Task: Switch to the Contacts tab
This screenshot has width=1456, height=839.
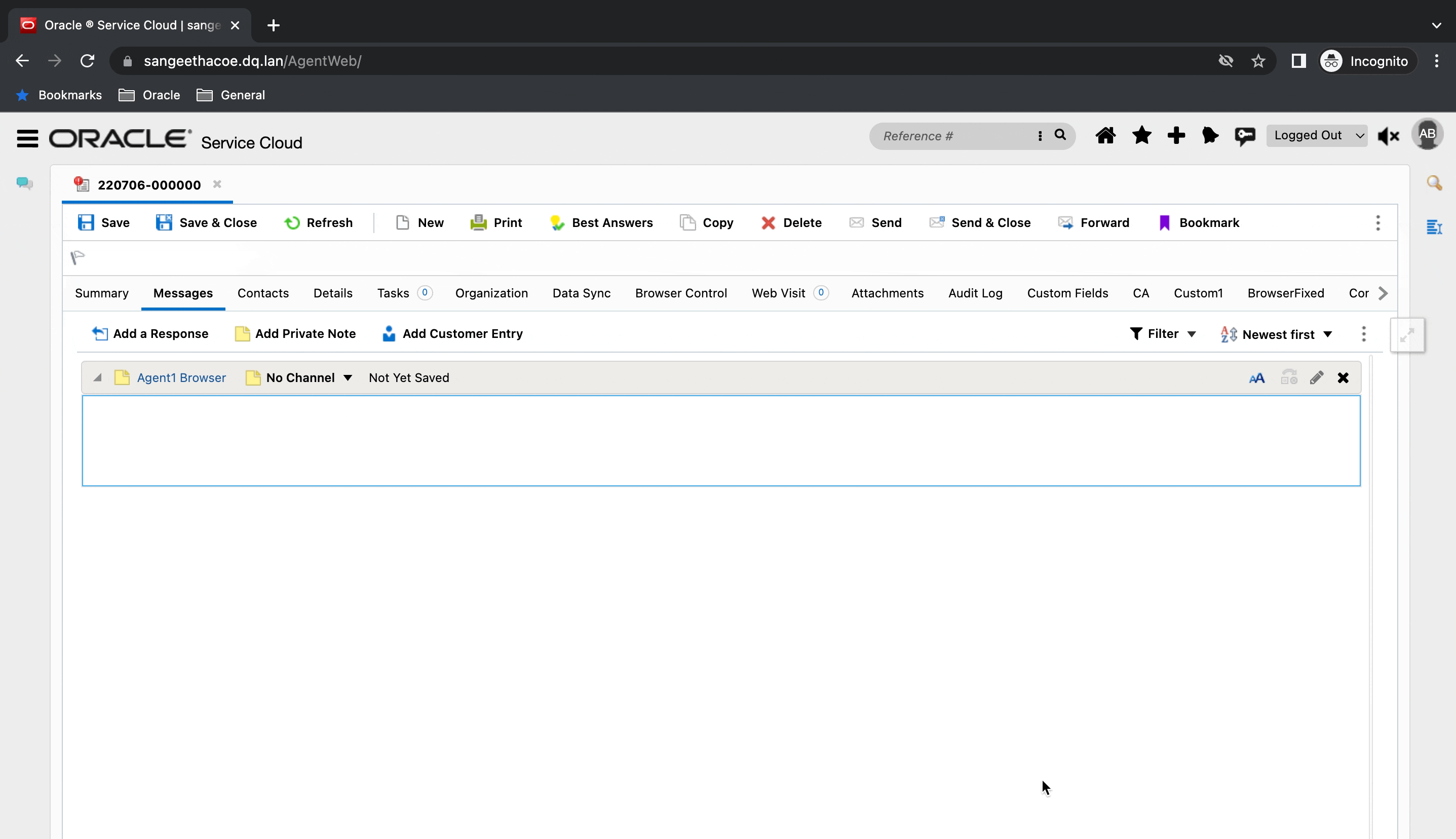Action: pyautogui.click(x=263, y=293)
